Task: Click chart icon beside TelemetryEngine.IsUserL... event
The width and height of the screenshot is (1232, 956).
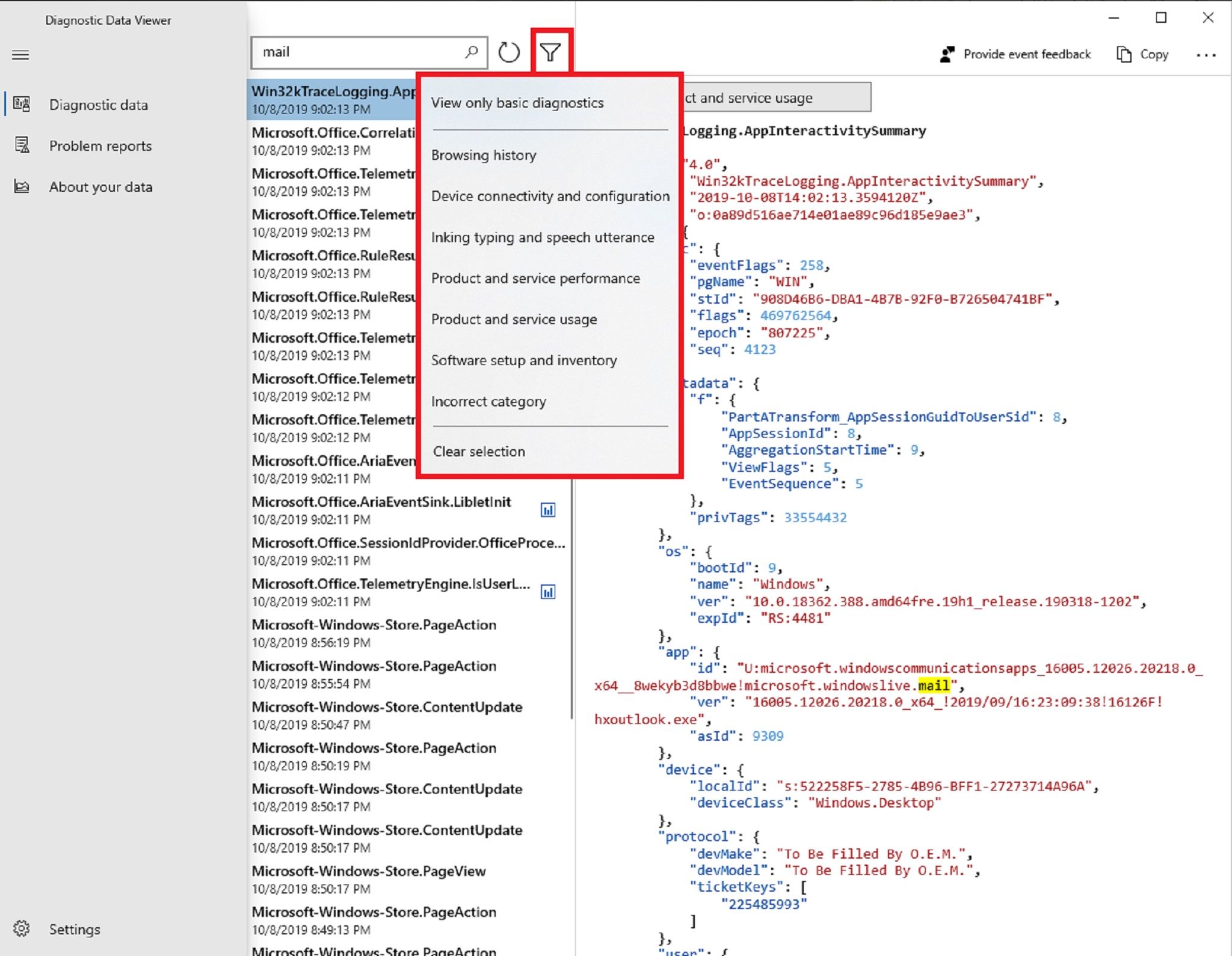Action: (x=547, y=592)
